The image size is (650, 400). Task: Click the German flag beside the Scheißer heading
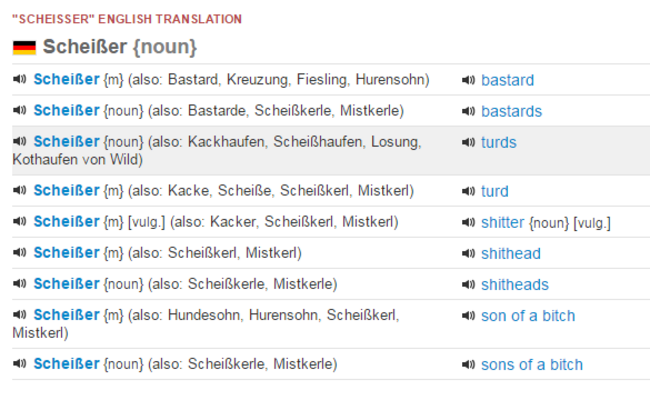(24, 47)
